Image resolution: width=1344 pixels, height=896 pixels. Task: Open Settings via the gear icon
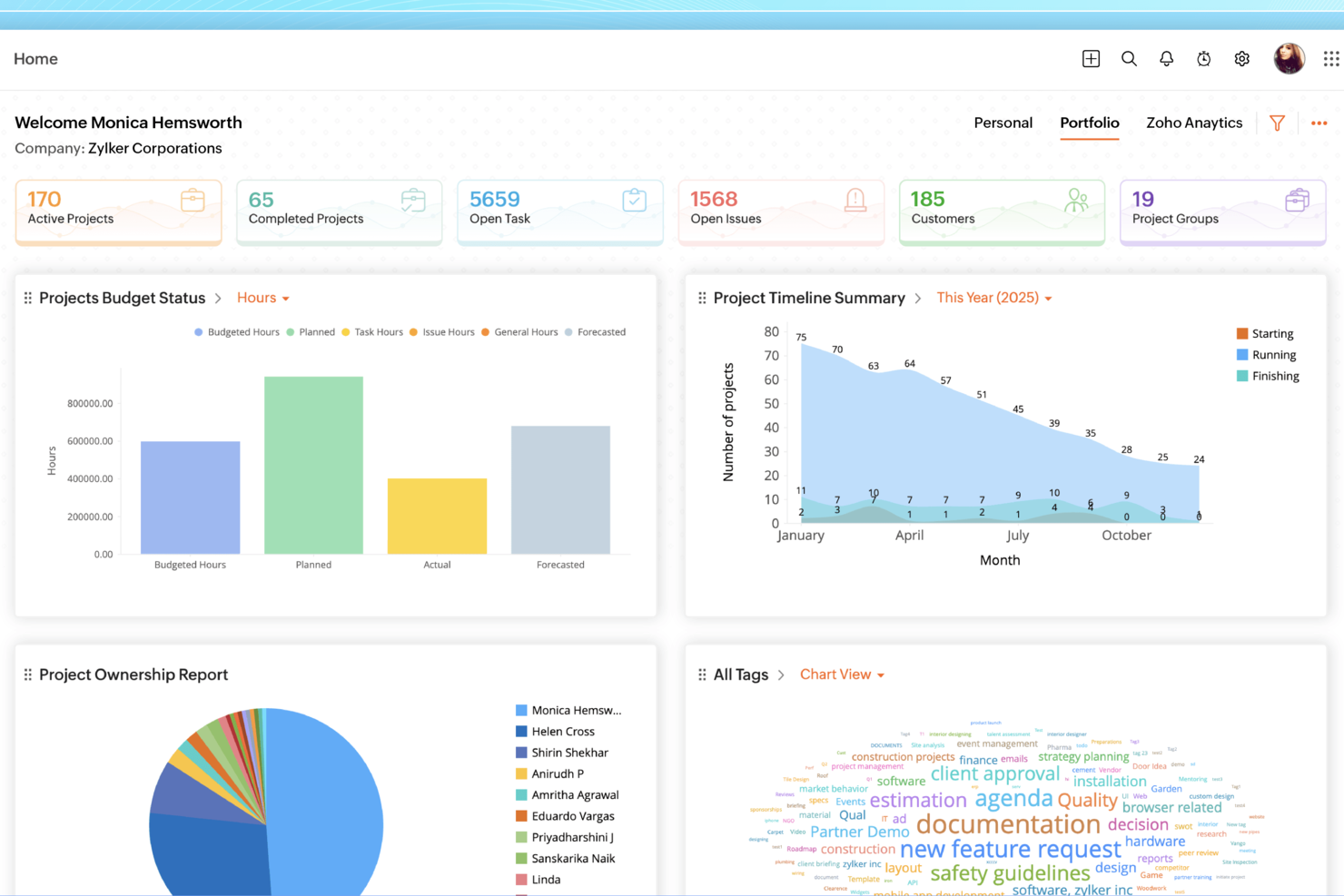click(1241, 58)
